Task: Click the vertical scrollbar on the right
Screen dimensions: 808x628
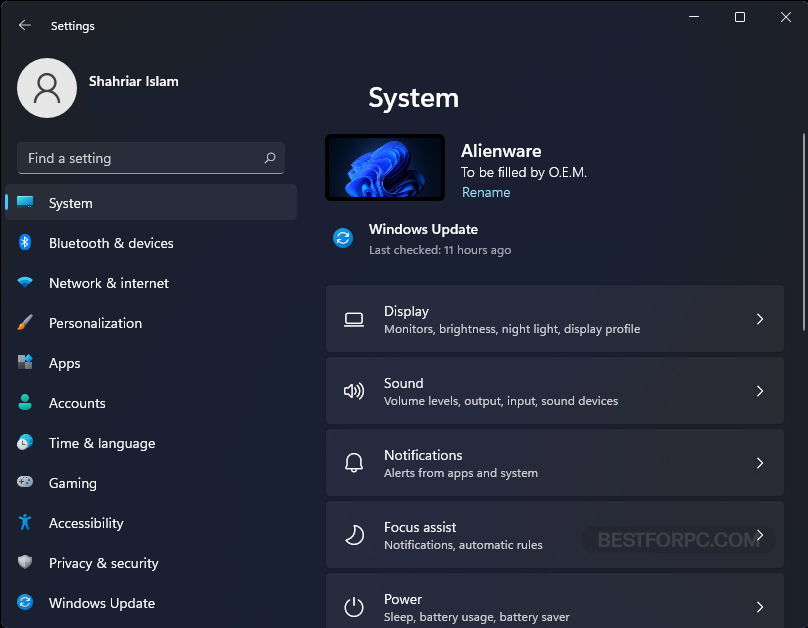Action: (803, 232)
